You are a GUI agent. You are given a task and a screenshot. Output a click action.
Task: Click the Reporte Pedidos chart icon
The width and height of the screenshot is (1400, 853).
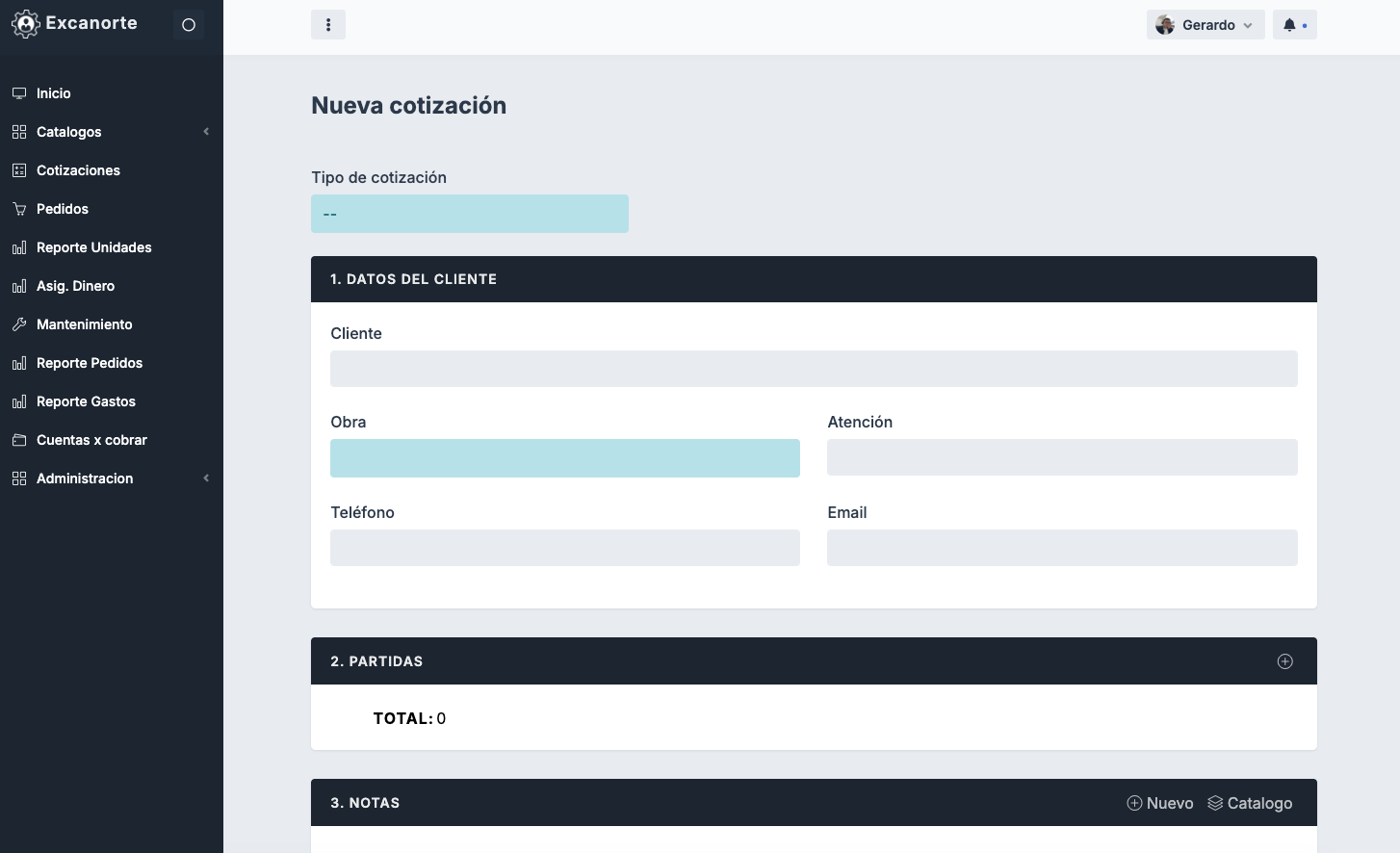(19, 363)
